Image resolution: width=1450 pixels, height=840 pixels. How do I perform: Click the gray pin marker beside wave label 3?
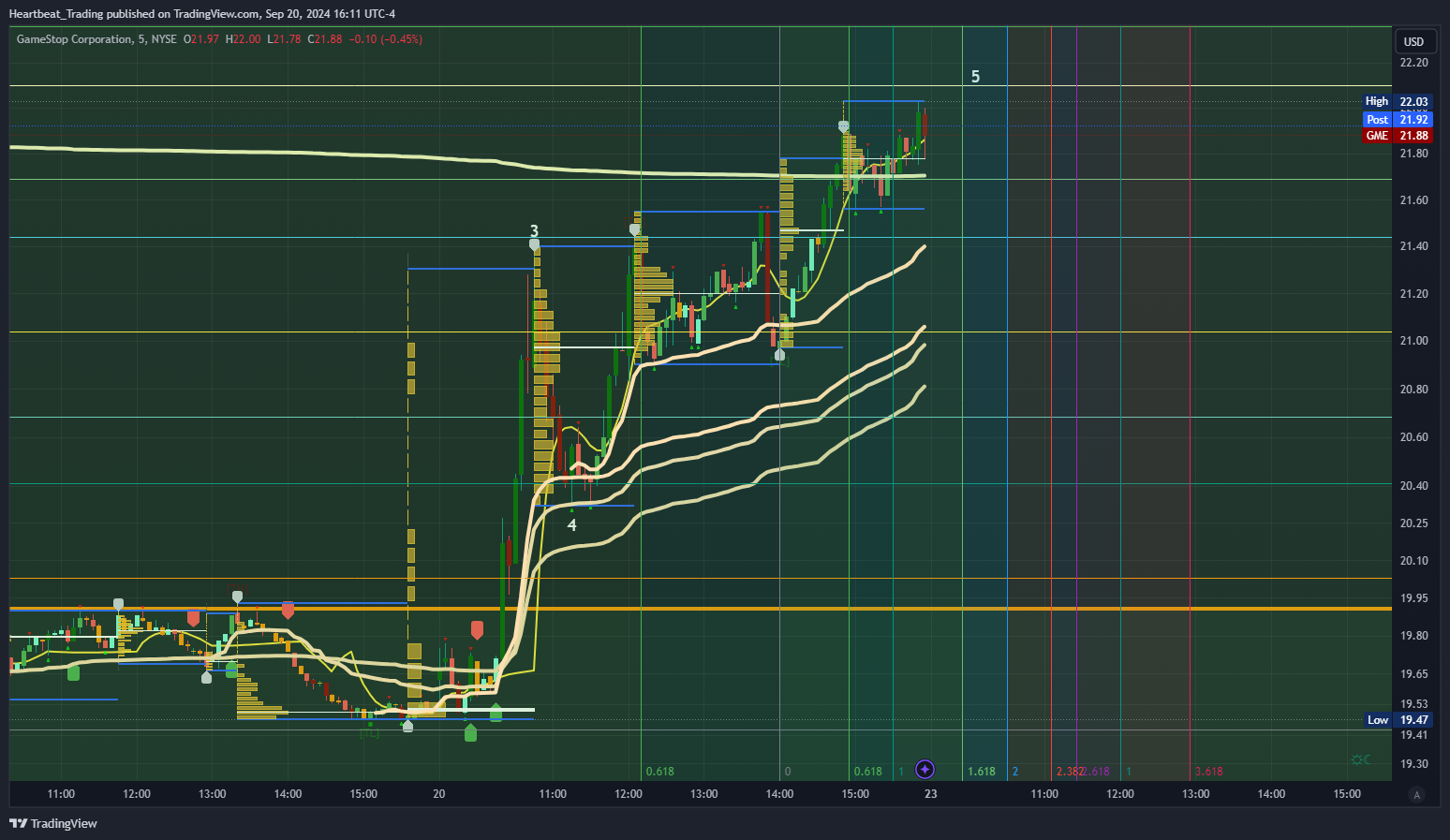point(534,244)
